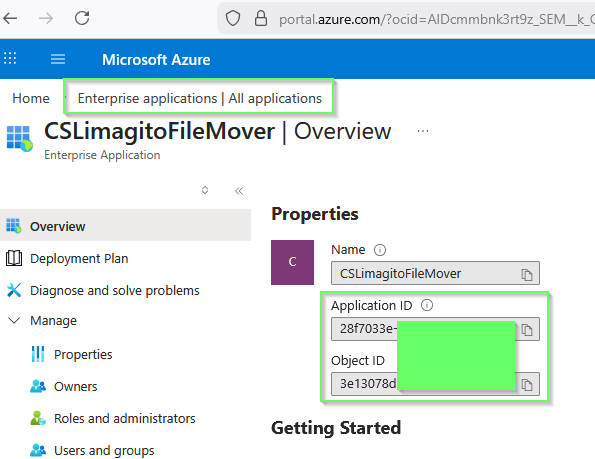Collapse the Manage section chevron

(14, 321)
